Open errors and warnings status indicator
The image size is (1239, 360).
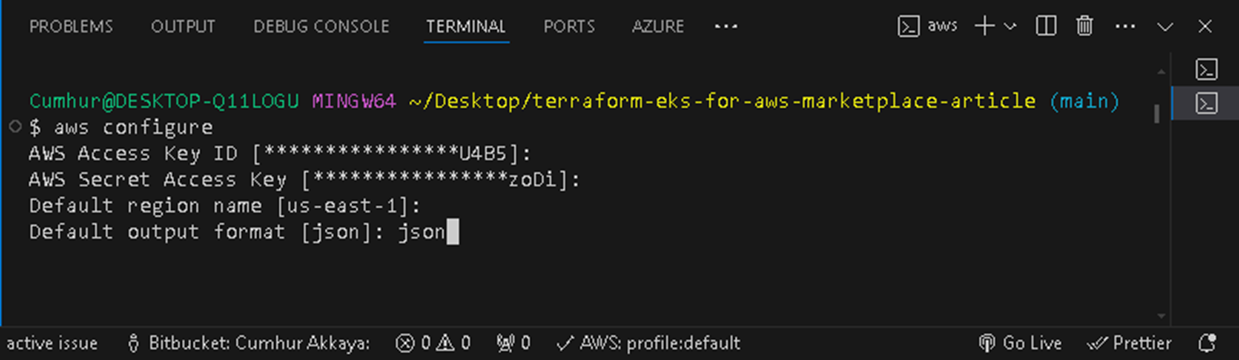433,343
